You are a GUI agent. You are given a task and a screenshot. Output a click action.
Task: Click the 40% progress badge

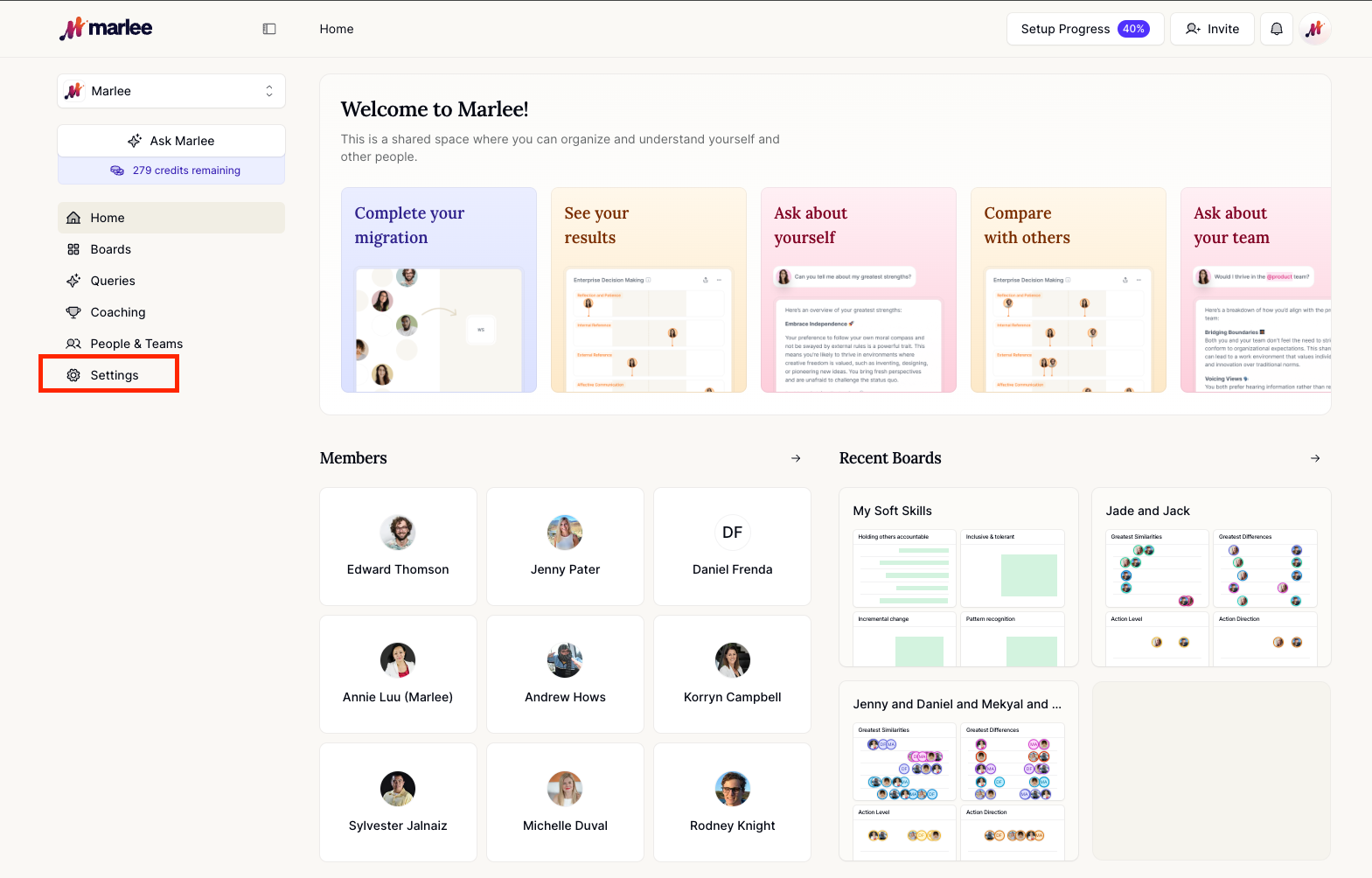tap(1133, 29)
